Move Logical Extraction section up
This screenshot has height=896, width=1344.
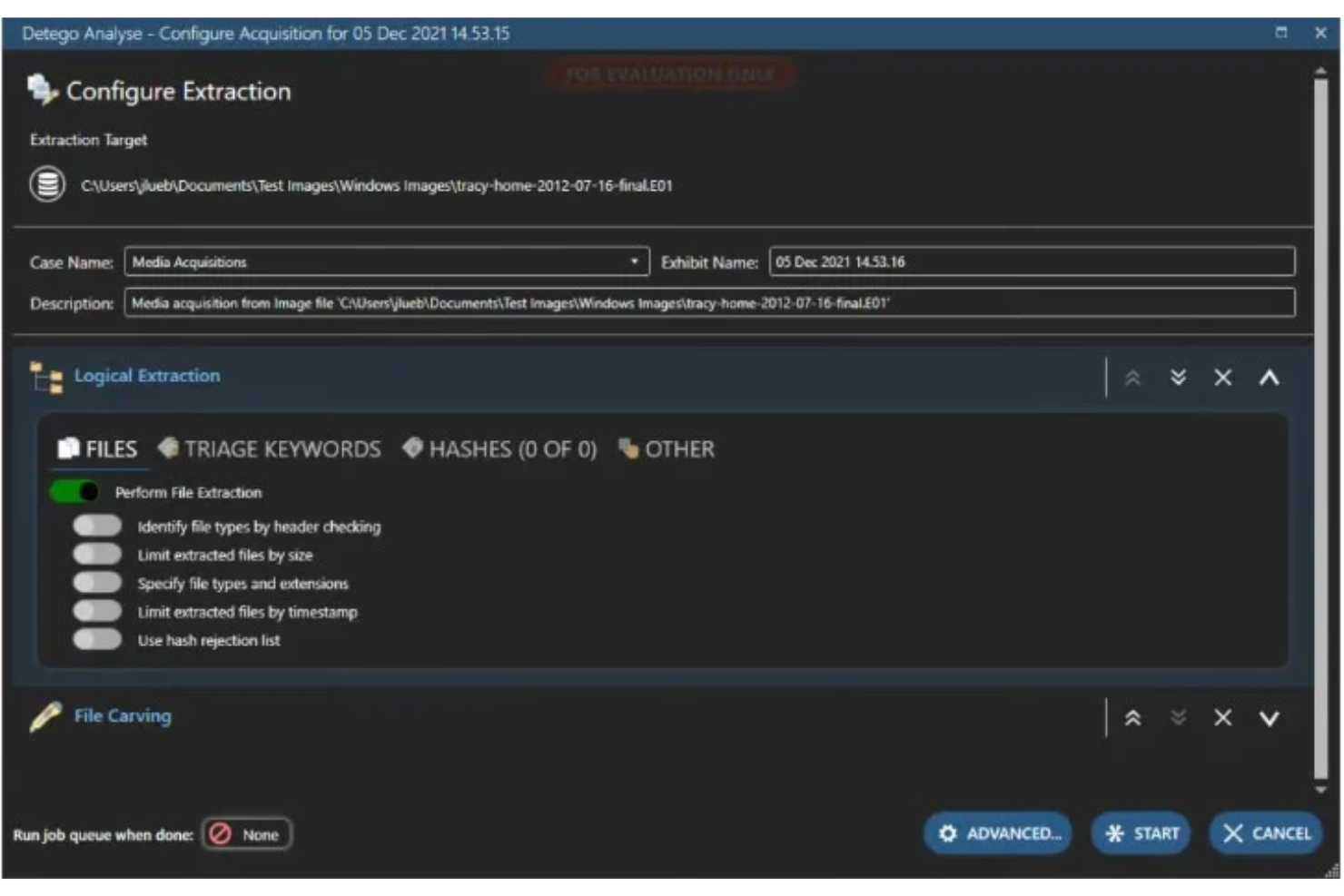(1132, 378)
